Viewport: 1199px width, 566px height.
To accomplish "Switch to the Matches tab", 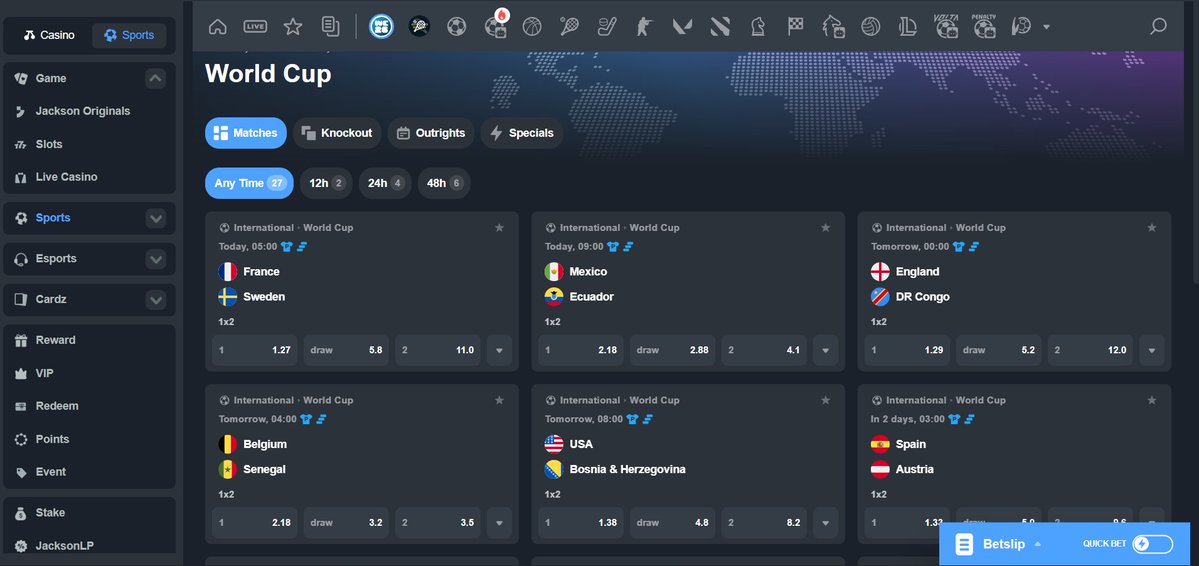I will (x=245, y=133).
